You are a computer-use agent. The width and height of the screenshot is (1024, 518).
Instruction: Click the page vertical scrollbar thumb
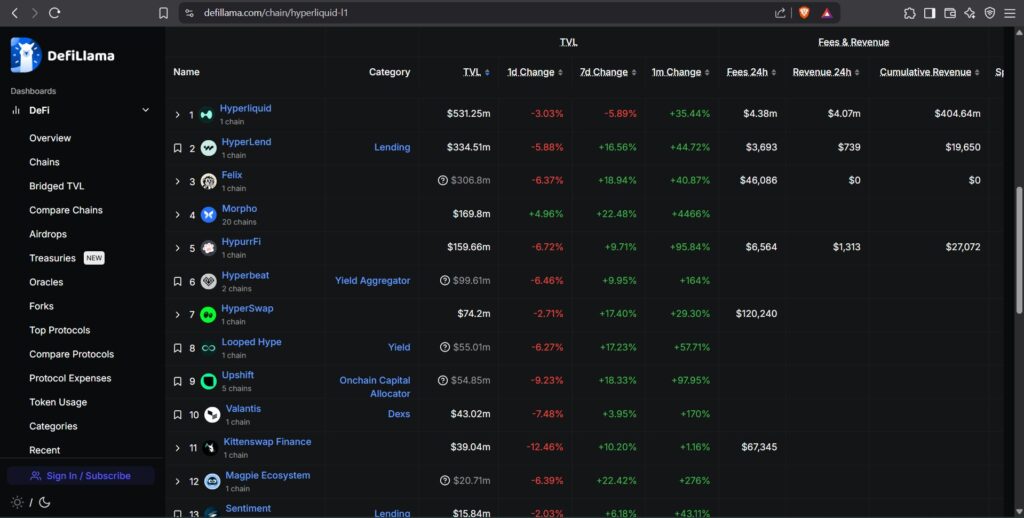coord(1019,251)
